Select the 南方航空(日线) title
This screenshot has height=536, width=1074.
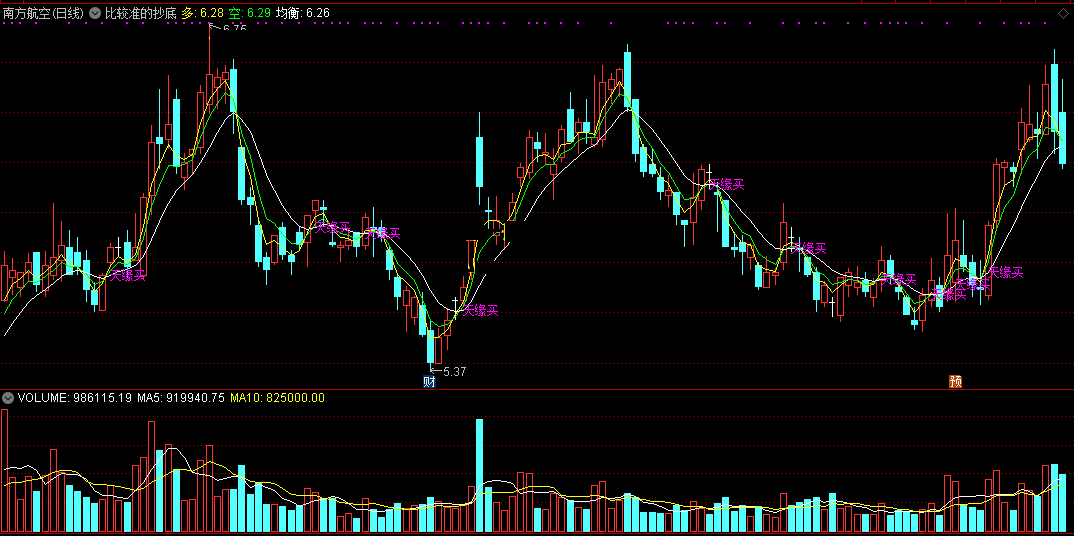click(x=43, y=12)
